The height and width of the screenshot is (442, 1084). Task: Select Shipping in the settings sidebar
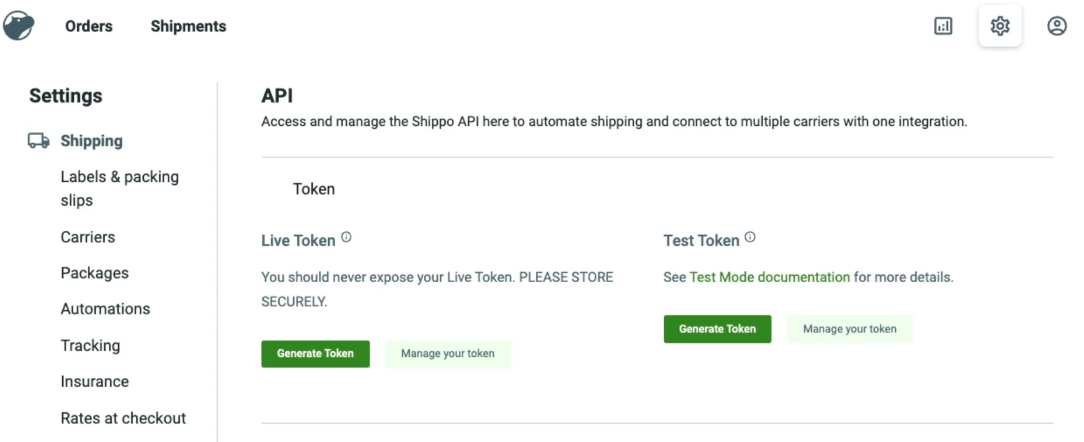(x=91, y=141)
